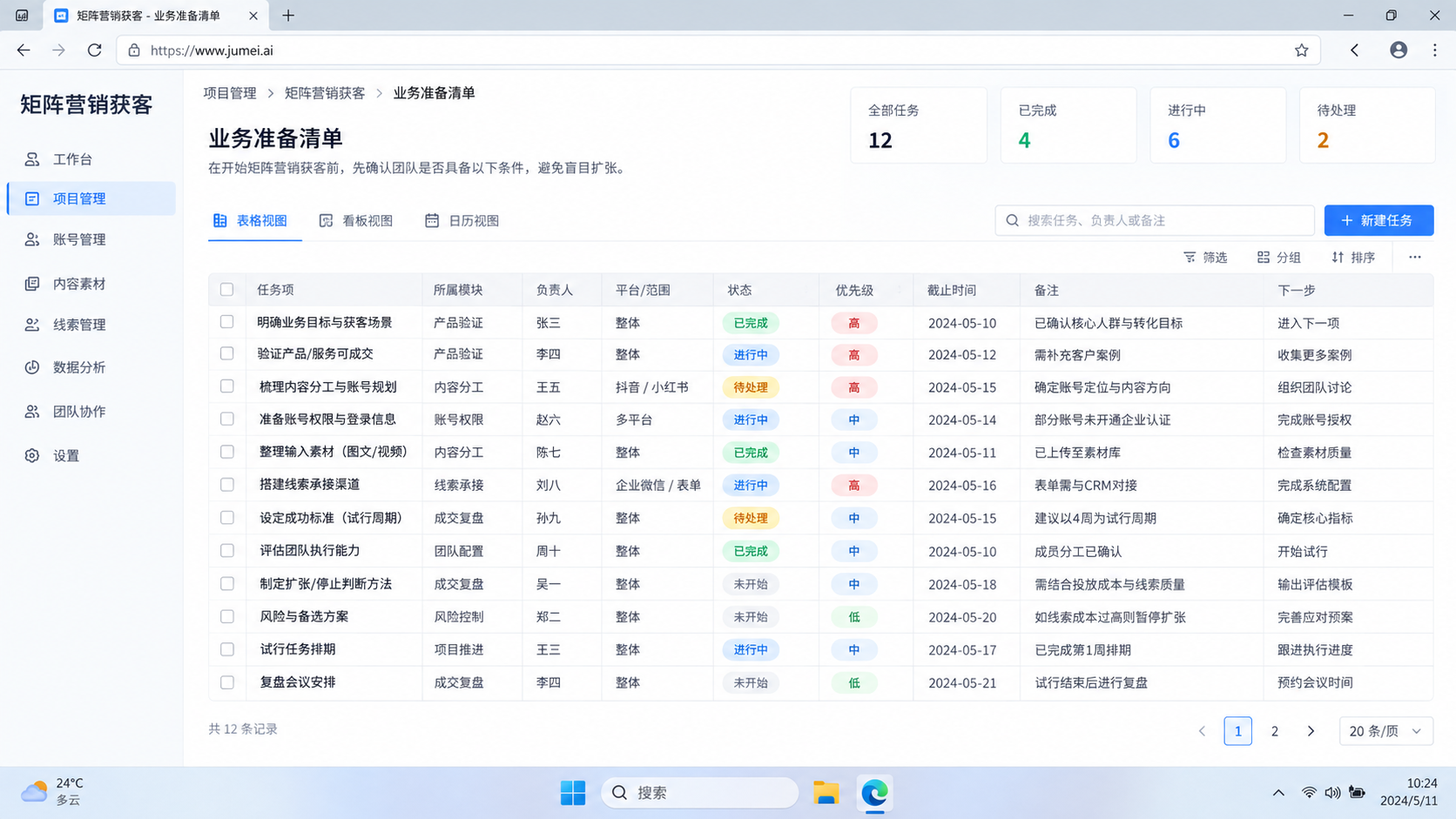Open 设置 gear icon in the sidebar
This screenshot has height=819, width=1456.
[32, 456]
